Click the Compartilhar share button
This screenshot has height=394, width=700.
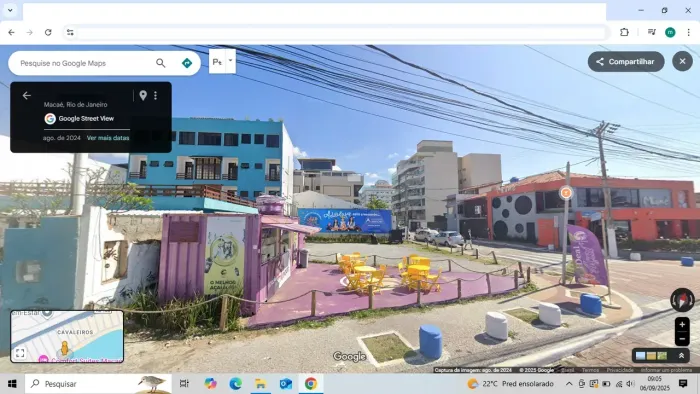pyautogui.click(x=626, y=62)
